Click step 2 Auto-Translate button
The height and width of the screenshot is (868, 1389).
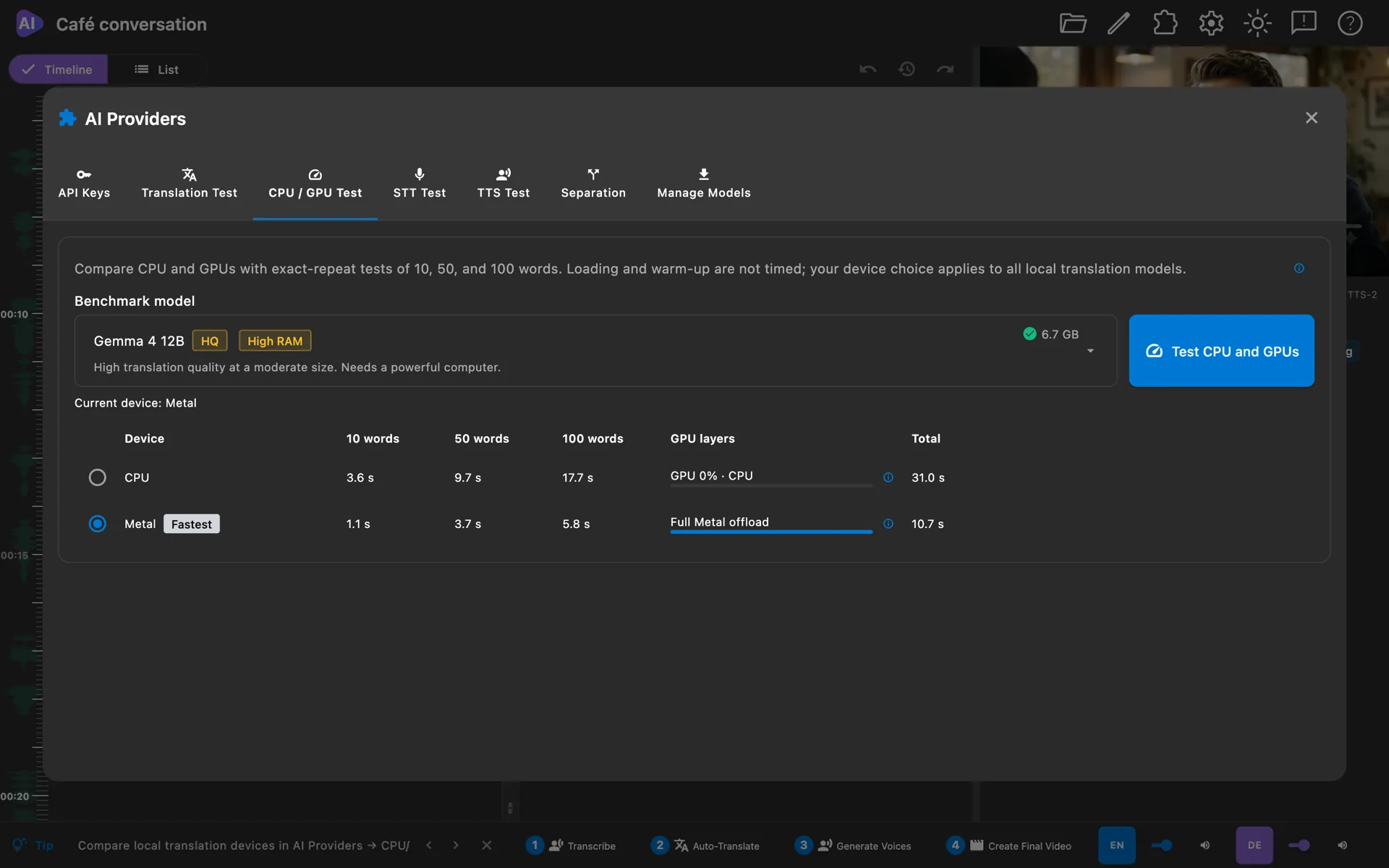705,846
